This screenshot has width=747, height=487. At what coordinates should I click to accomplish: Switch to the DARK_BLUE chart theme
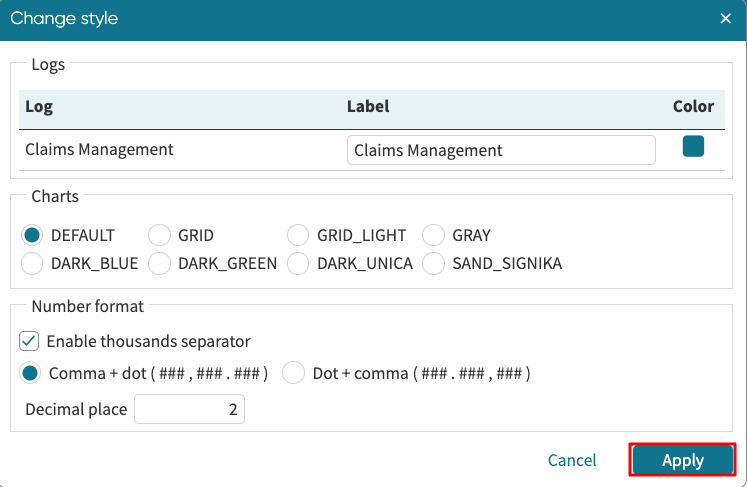tap(33, 264)
